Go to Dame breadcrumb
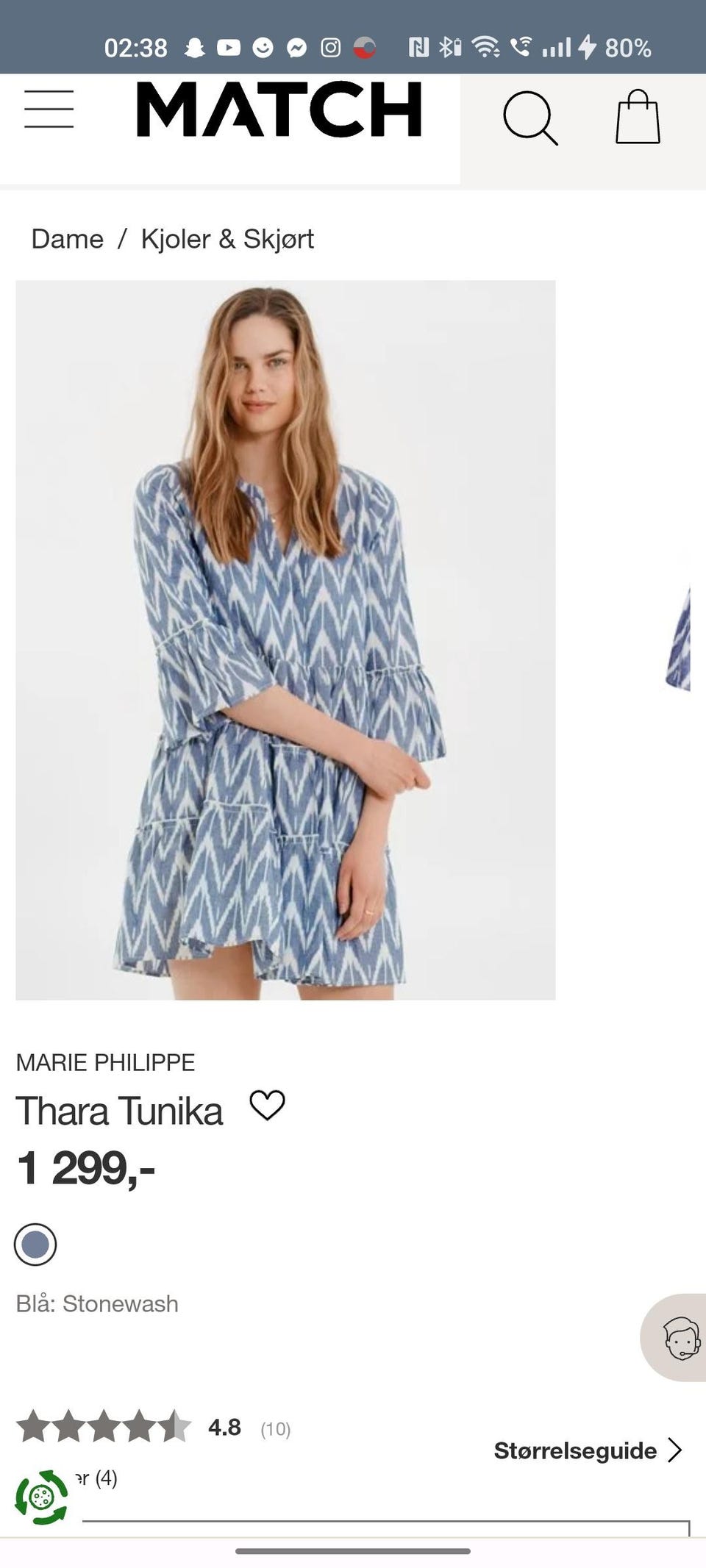This screenshot has height=1568, width=706. click(x=67, y=239)
